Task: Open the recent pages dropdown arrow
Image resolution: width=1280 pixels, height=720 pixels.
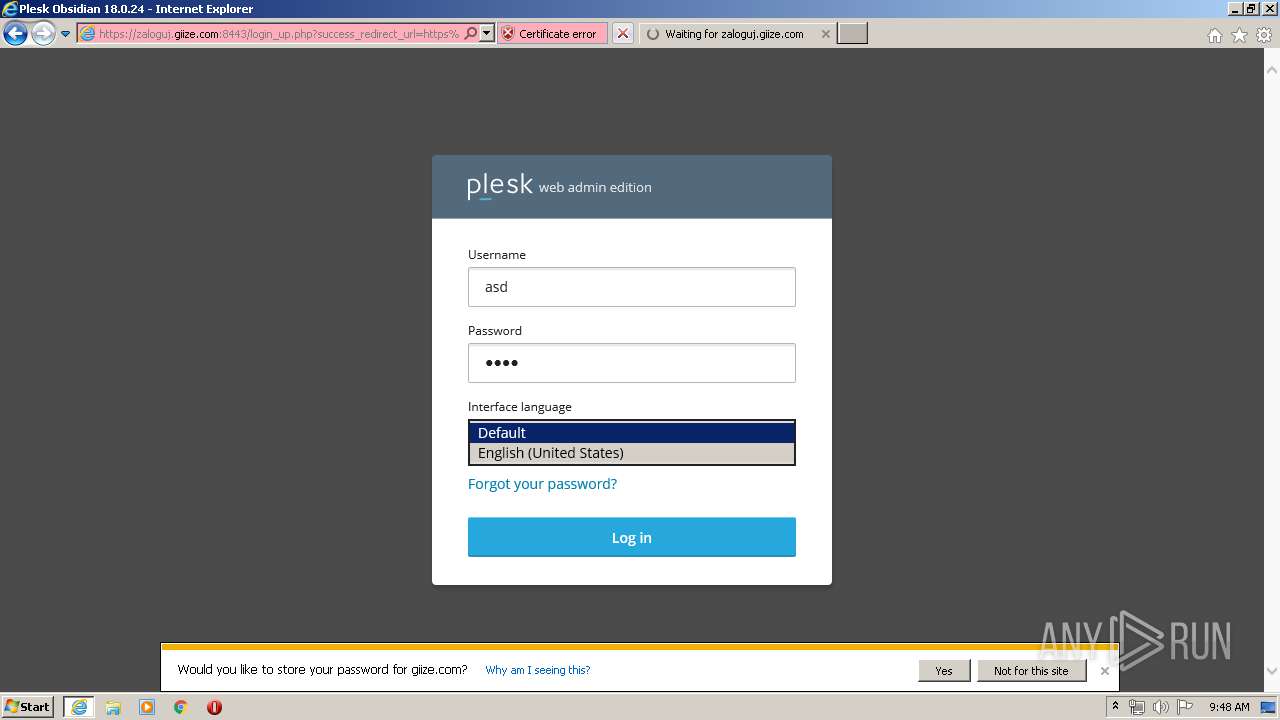Action: pyautogui.click(x=66, y=34)
